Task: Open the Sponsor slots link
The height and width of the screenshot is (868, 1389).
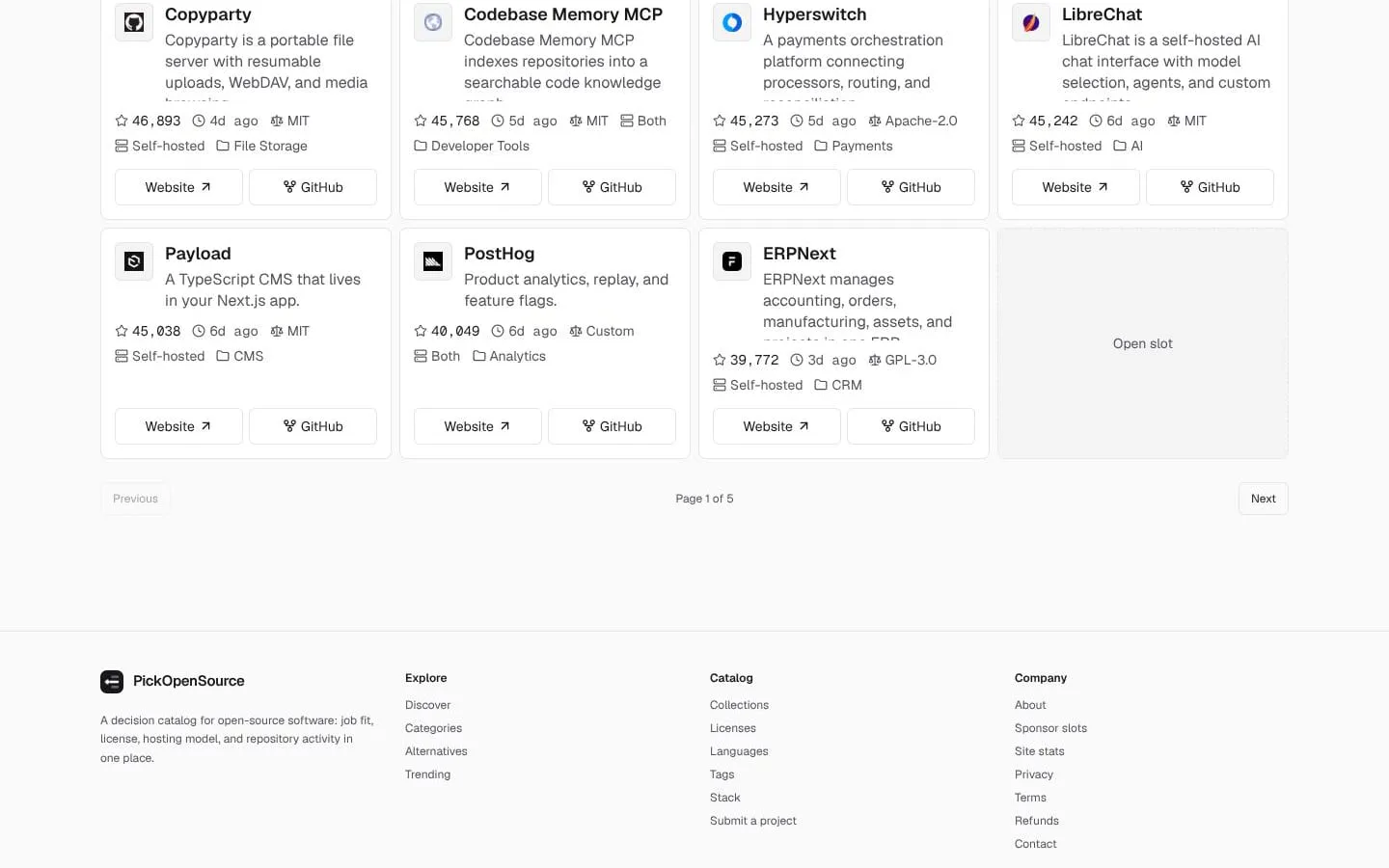Action: click(x=1050, y=728)
